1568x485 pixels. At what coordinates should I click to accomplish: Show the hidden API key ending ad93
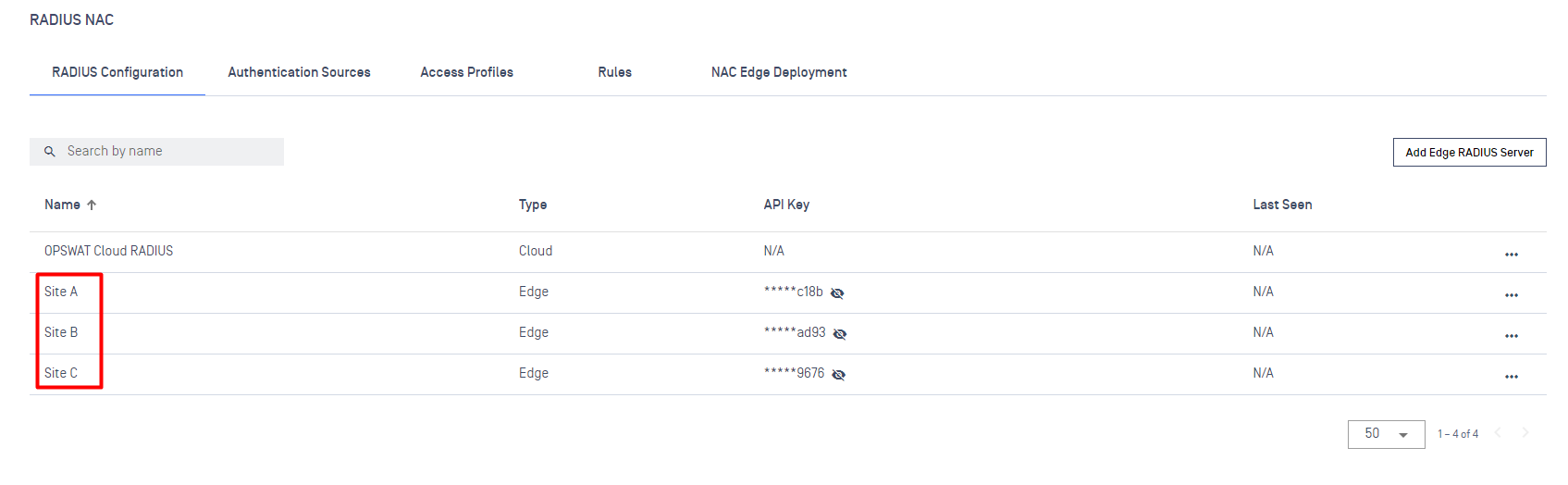point(840,334)
